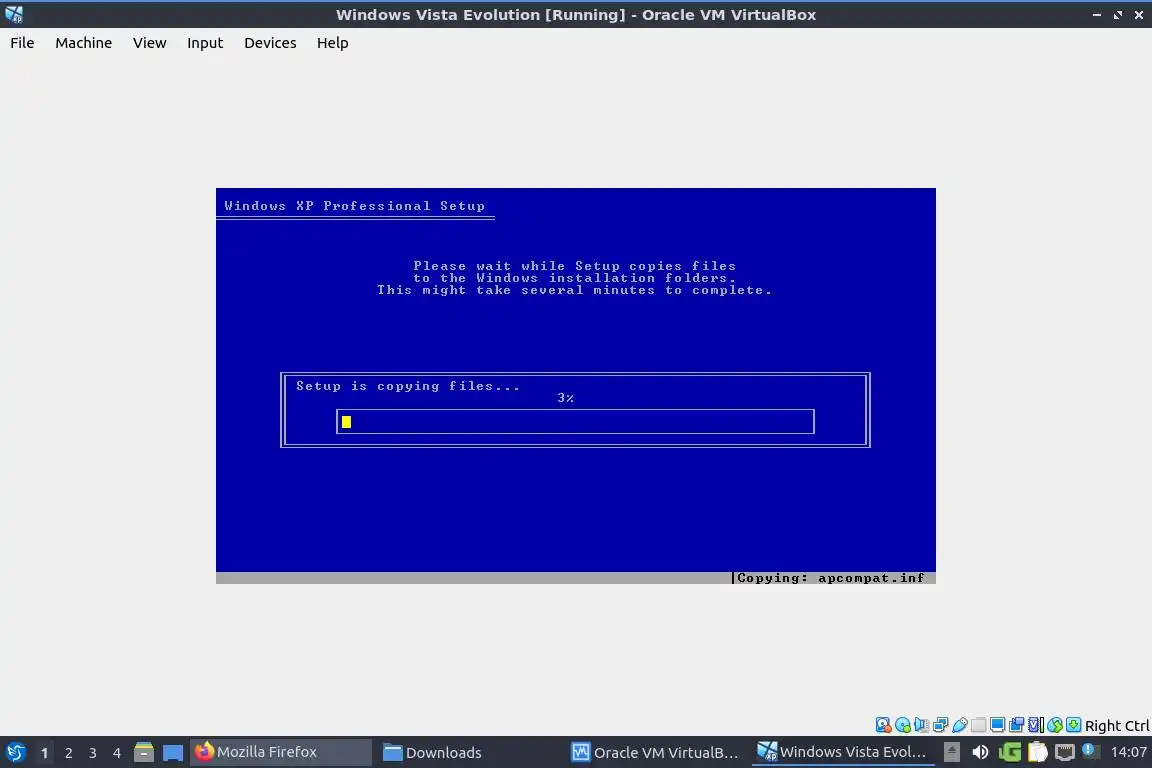Click the 'Copying: apcompat.inf' status text

tap(830, 578)
